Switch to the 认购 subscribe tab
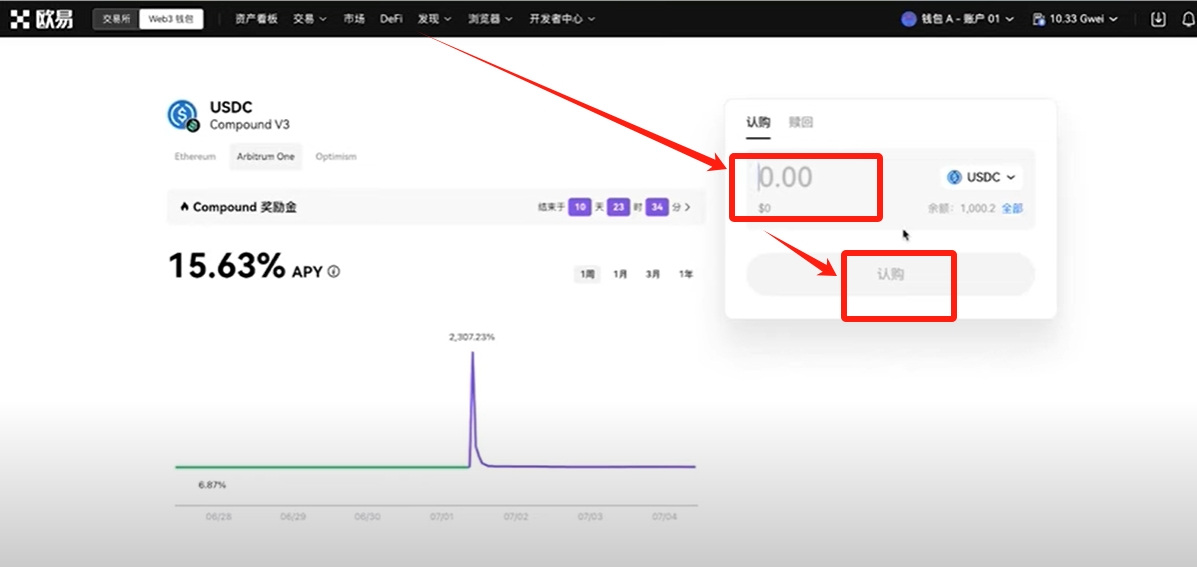Viewport: 1197px width, 567px height. click(758, 122)
